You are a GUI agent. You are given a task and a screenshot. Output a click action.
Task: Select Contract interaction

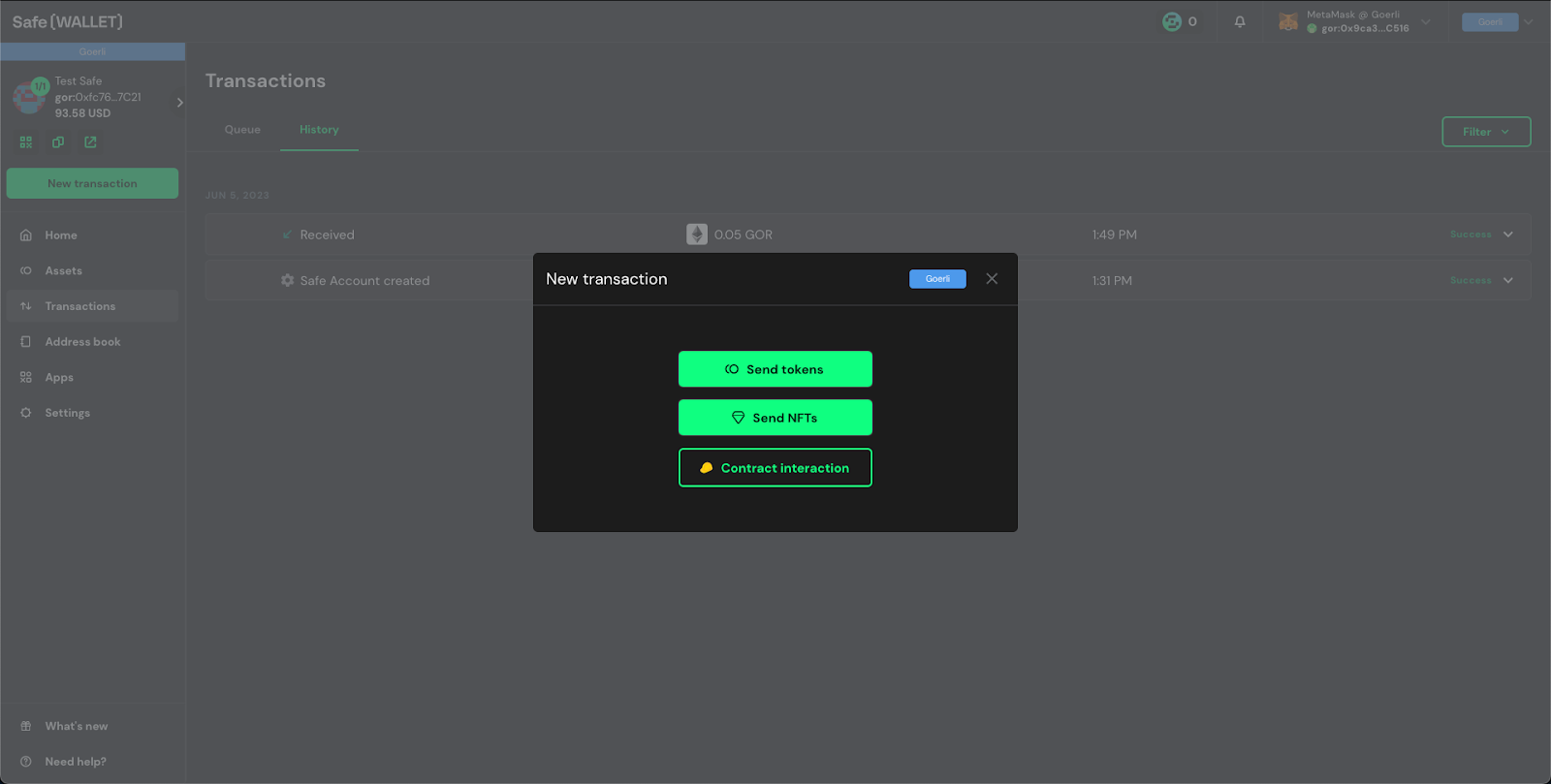click(775, 468)
